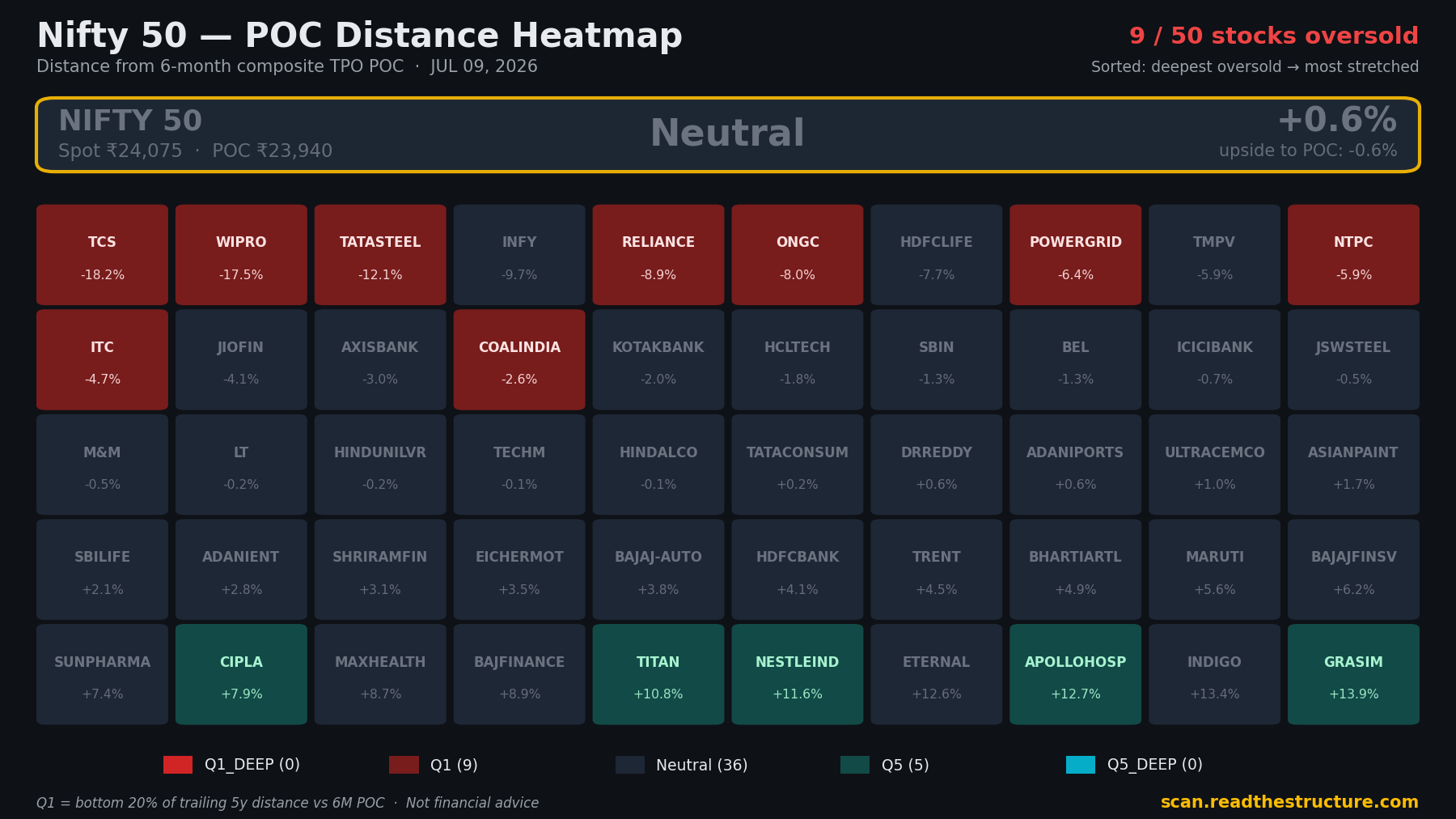Click the 'Neutral (36)' legend label
Viewport: 1456px width, 819px height.
[x=702, y=765]
